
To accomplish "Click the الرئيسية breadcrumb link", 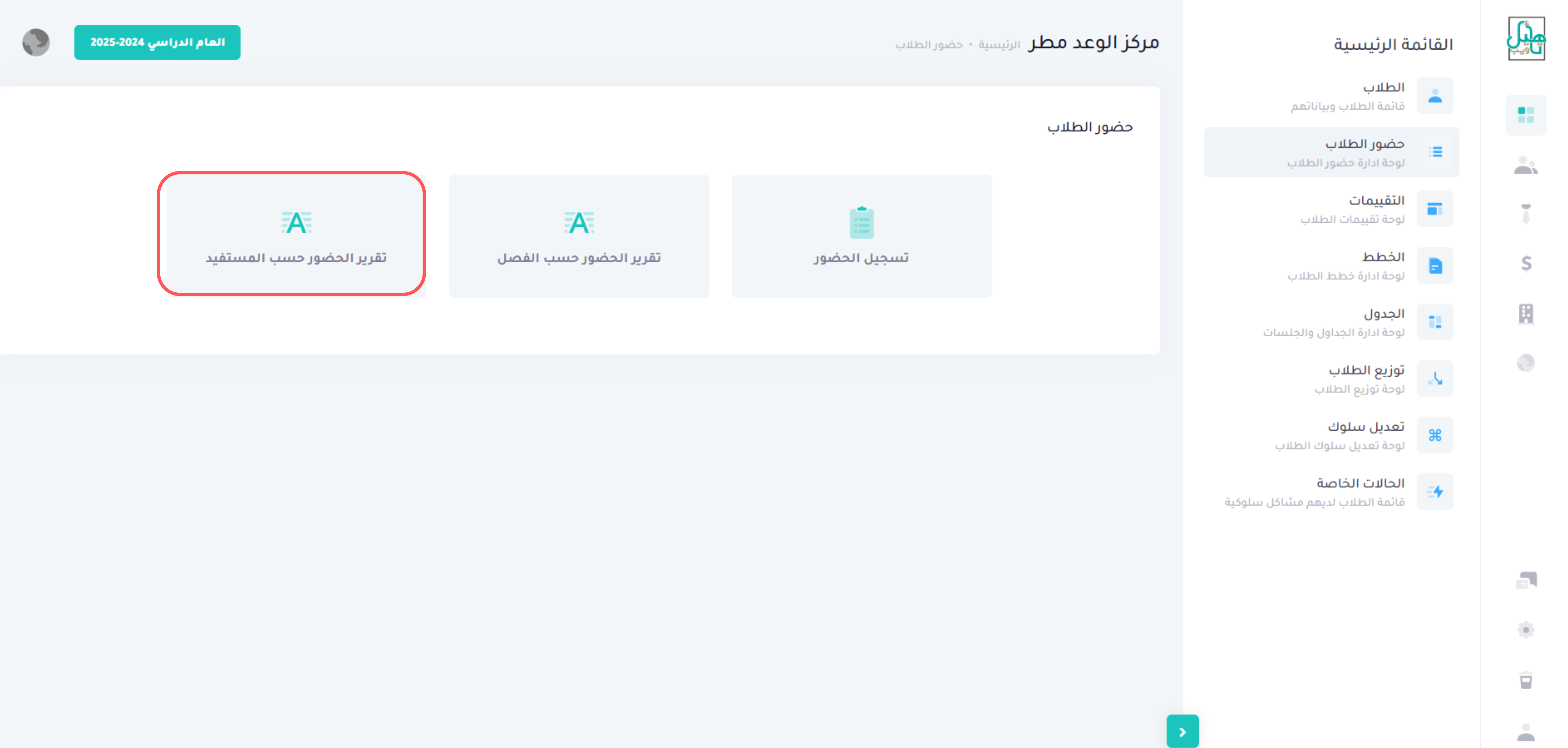I will (999, 45).
